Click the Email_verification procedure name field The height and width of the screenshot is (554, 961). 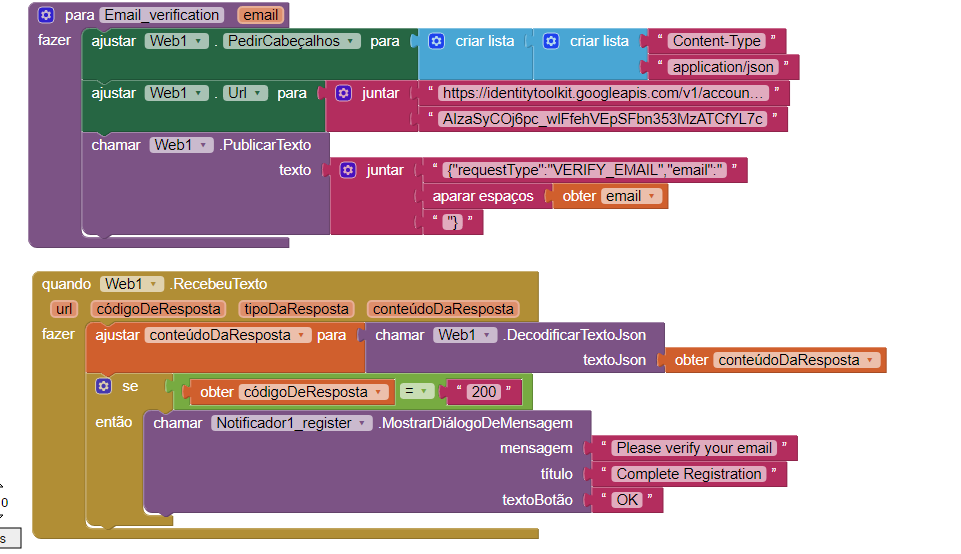pos(162,15)
